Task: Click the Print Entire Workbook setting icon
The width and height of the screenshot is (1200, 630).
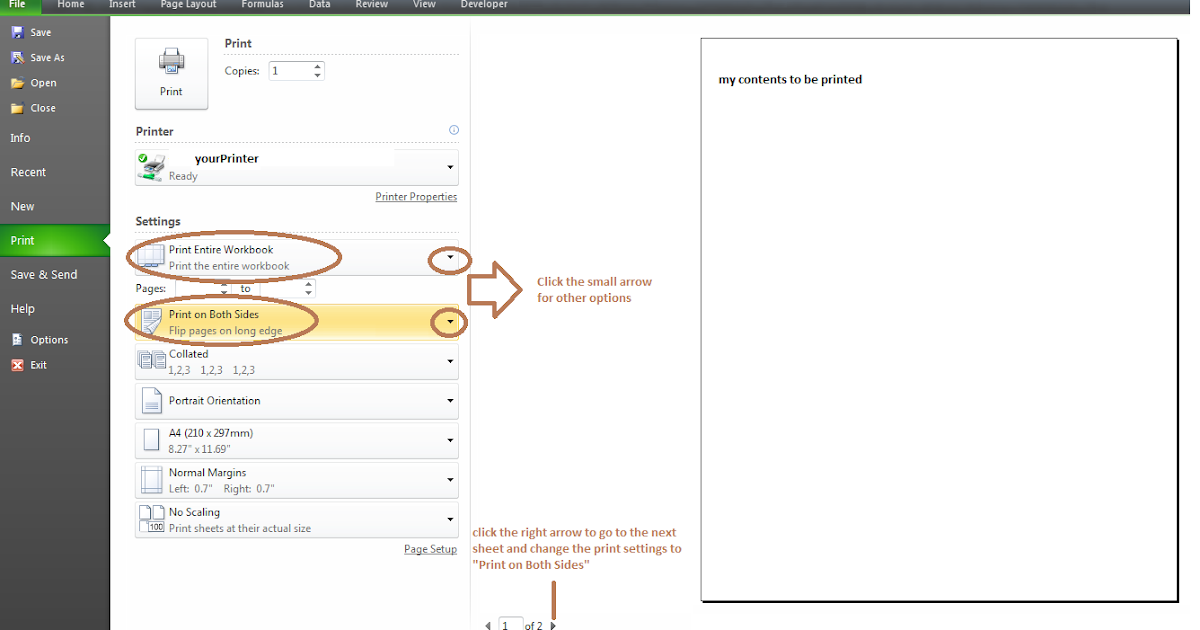Action: tap(150, 256)
